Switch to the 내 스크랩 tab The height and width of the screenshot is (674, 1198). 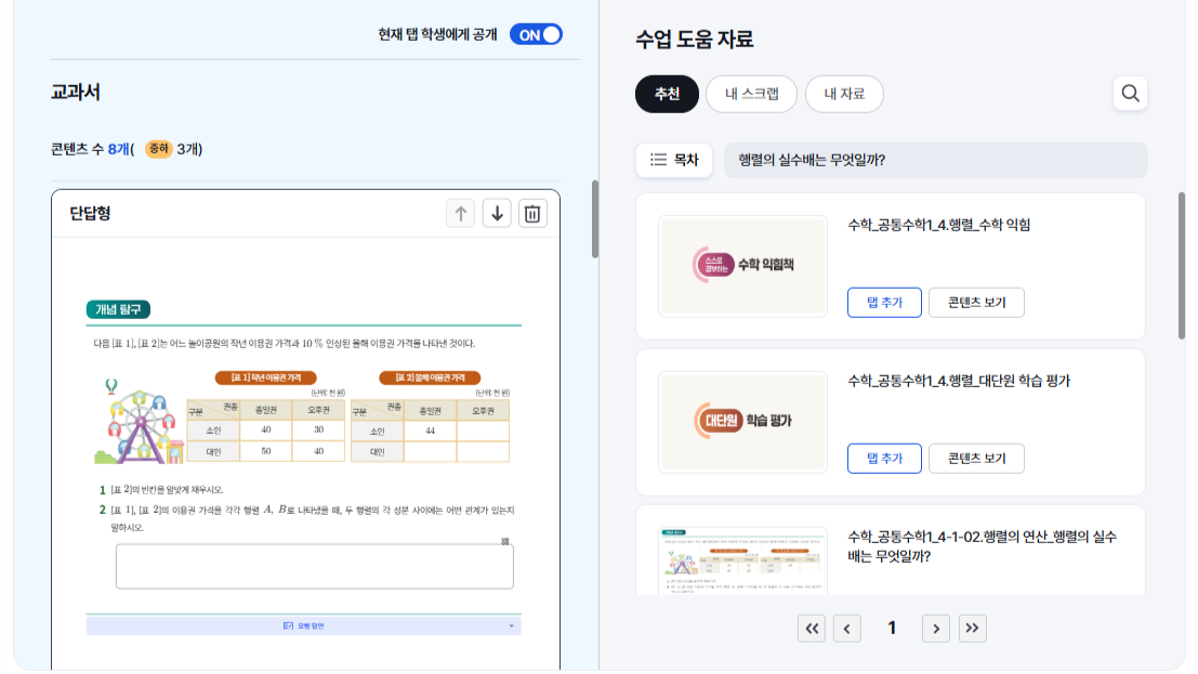pyautogui.click(x=751, y=94)
